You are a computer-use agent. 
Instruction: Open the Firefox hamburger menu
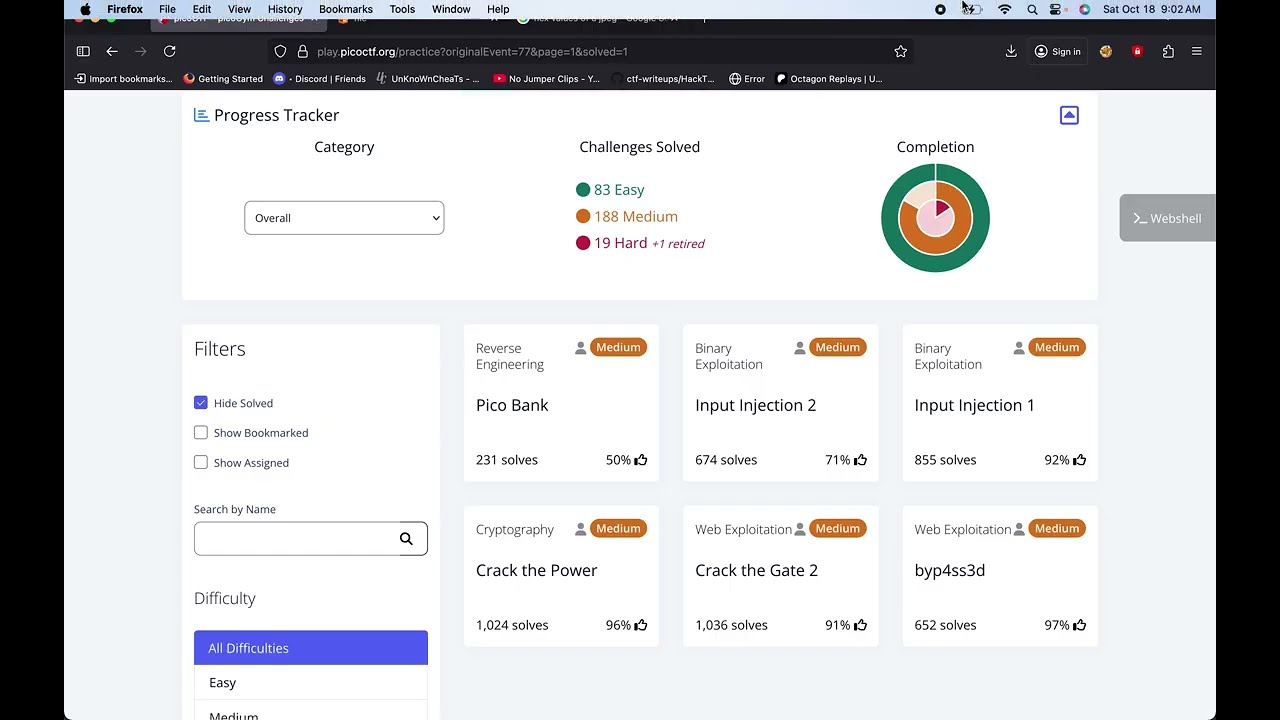tap(1197, 51)
